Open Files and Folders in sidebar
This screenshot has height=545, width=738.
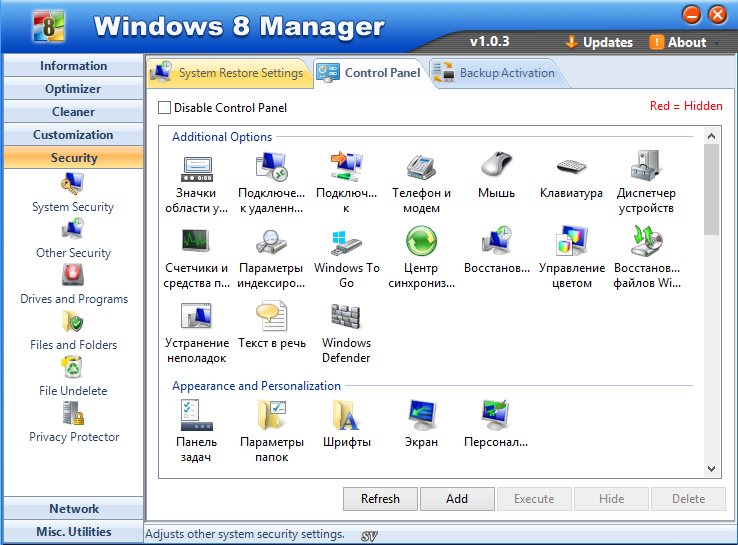pyautogui.click(x=73, y=331)
